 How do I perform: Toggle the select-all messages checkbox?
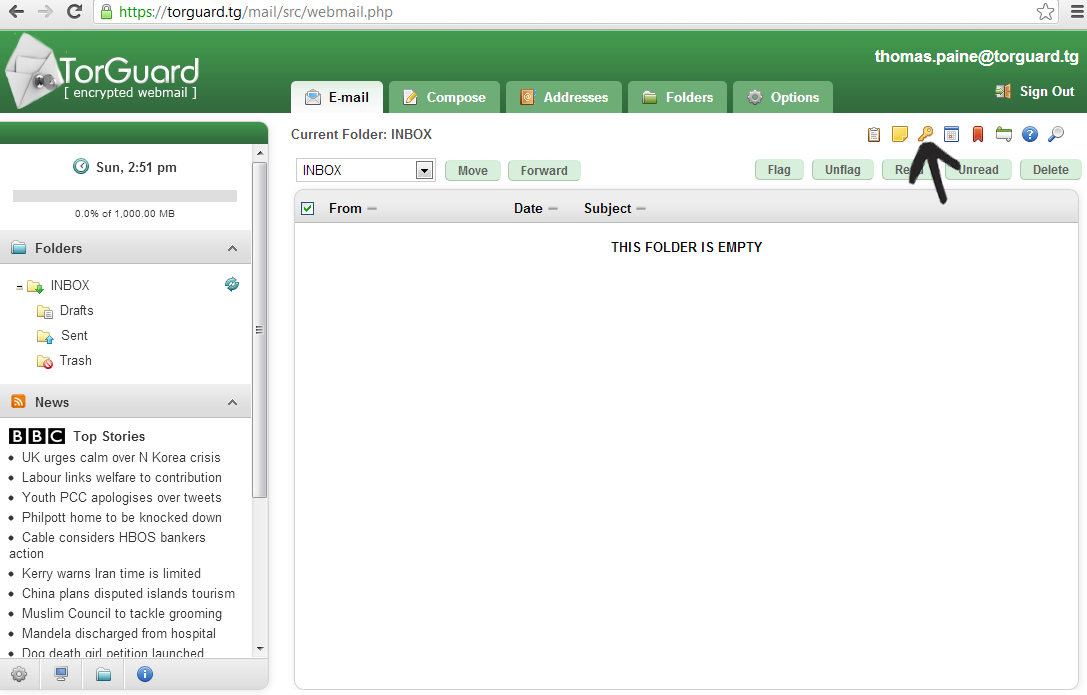coord(308,208)
